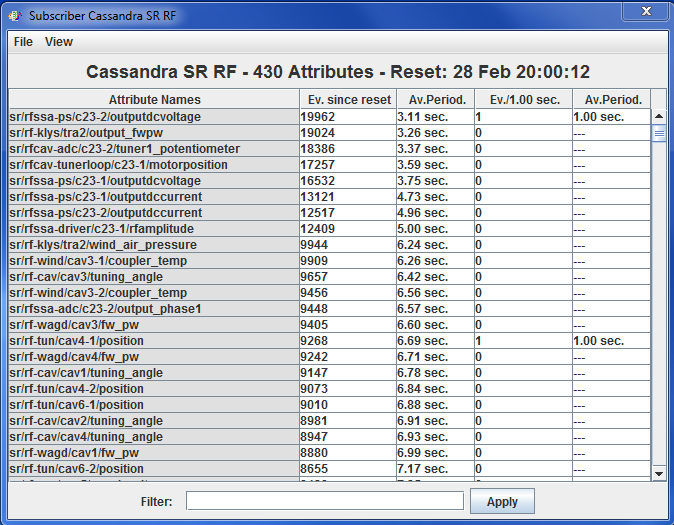Image resolution: width=674 pixels, height=525 pixels.
Task: Open the View menu
Action: tap(59, 42)
